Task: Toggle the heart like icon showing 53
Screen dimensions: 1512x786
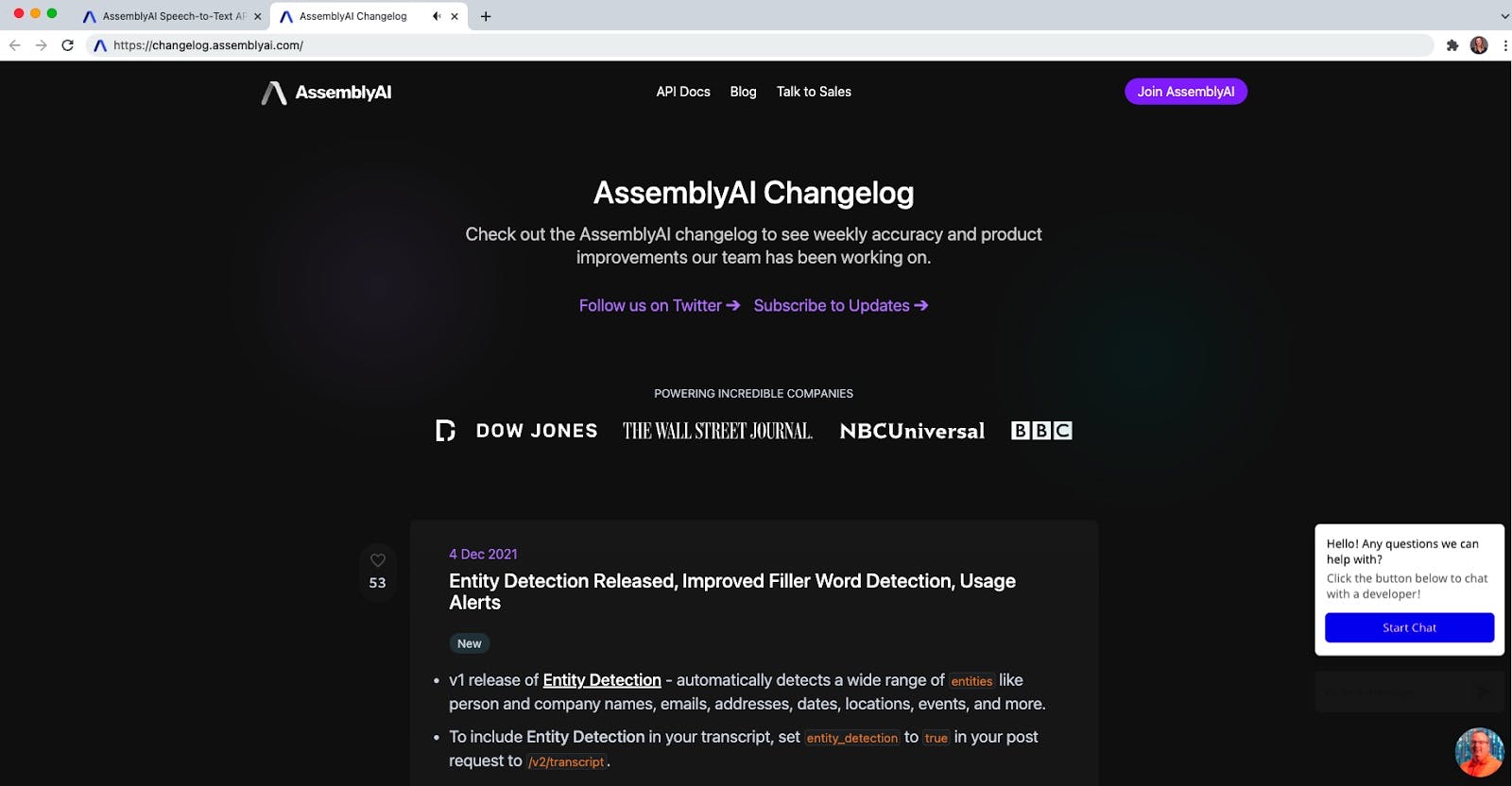Action: coord(377,559)
